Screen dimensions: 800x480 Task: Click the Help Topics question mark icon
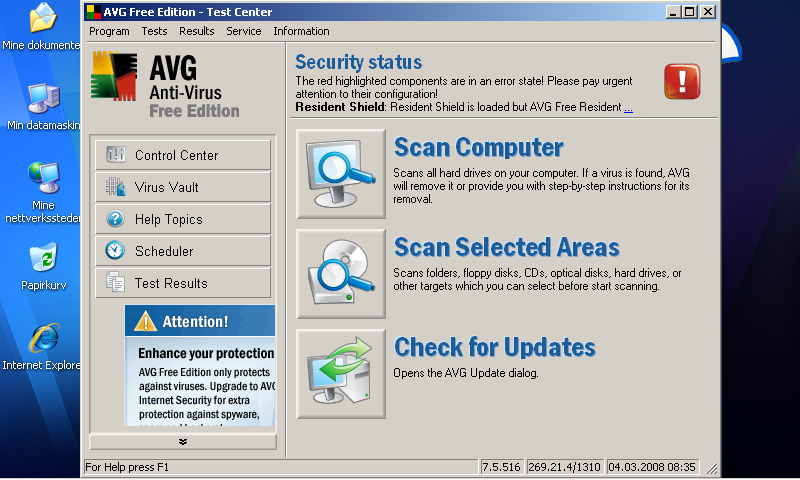pos(116,219)
